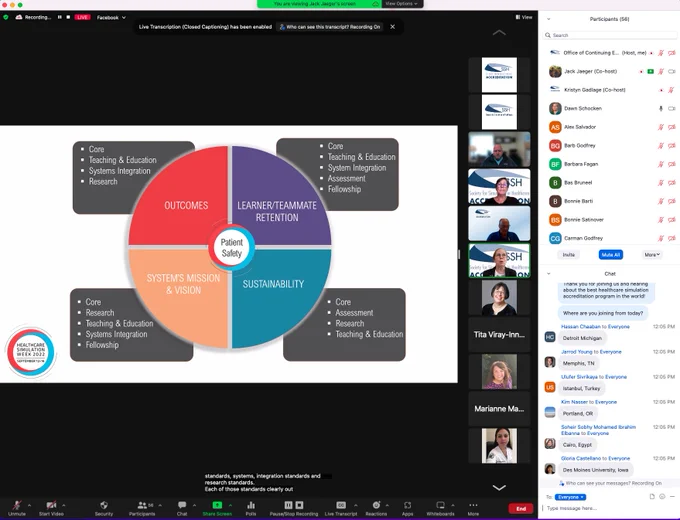Click Hassan Chaaban's name in chat

[581, 327]
